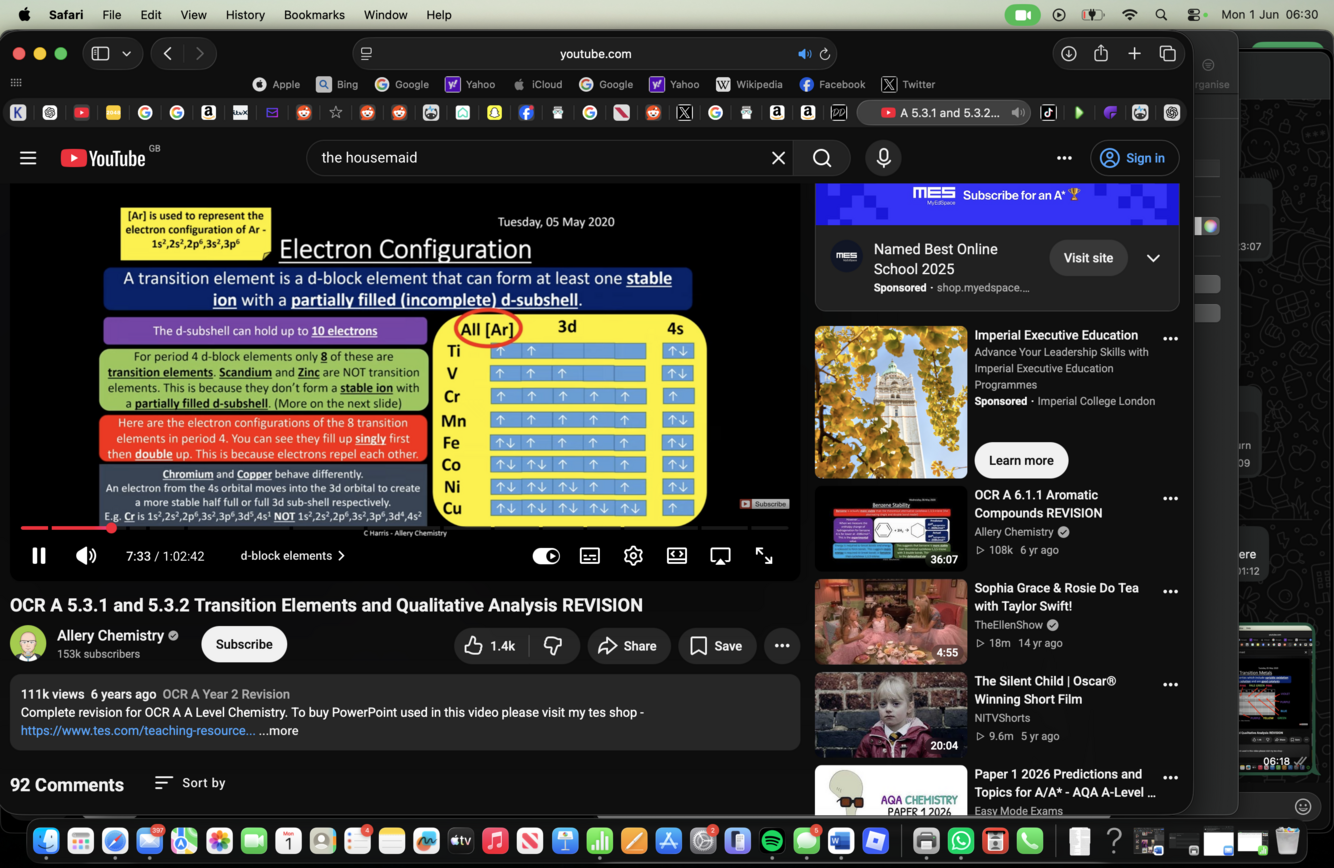Open options for The Silent Child video
The image size is (1334, 868).
(x=1170, y=685)
